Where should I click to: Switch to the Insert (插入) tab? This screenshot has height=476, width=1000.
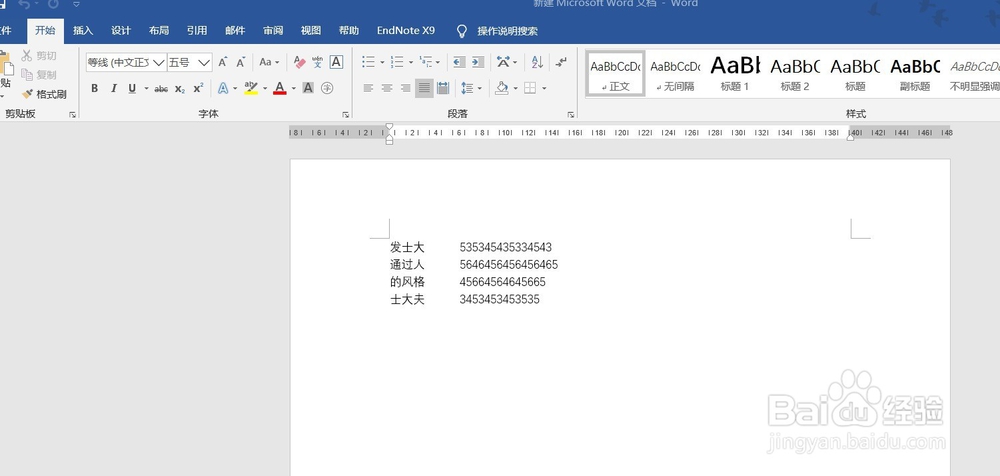tap(83, 31)
